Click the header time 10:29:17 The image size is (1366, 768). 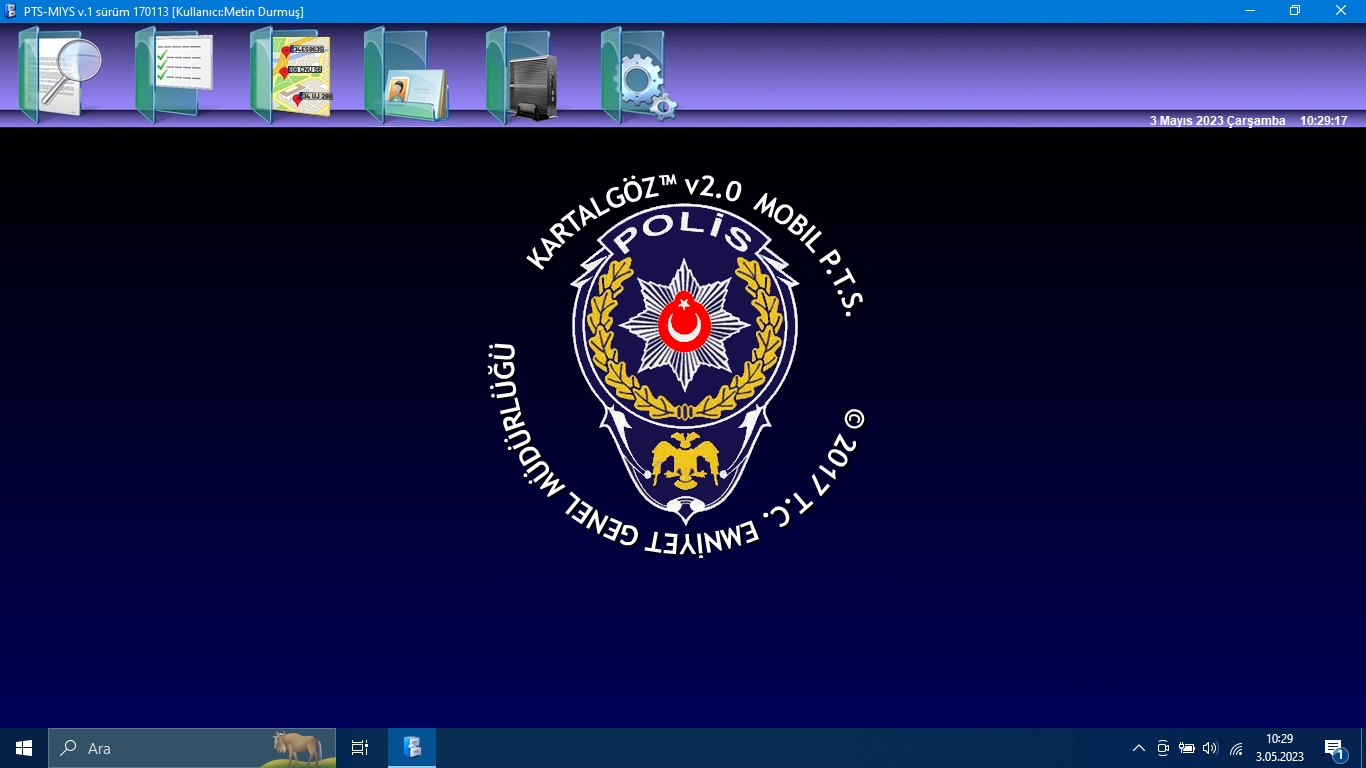pos(1324,121)
